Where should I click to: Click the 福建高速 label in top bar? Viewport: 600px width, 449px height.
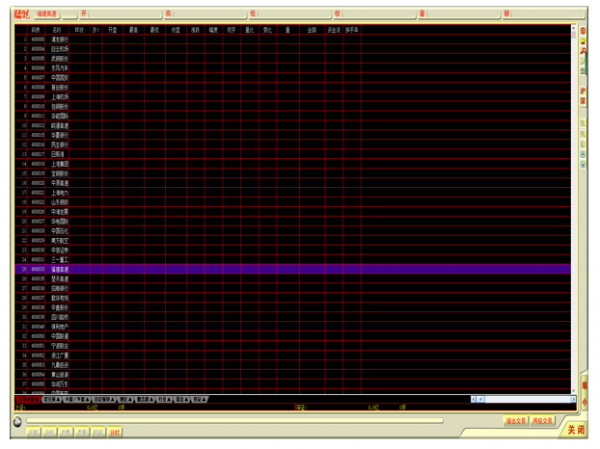[47, 14]
